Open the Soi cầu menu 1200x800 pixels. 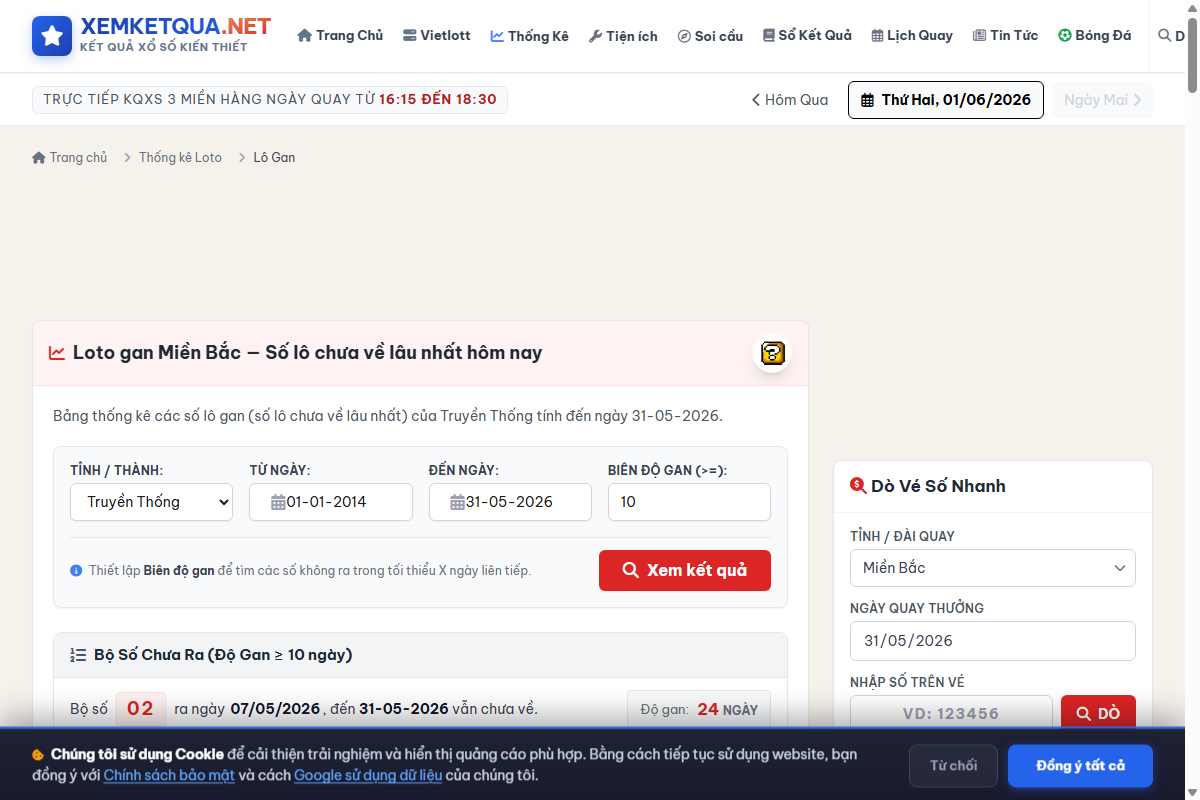[x=710, y=36]
